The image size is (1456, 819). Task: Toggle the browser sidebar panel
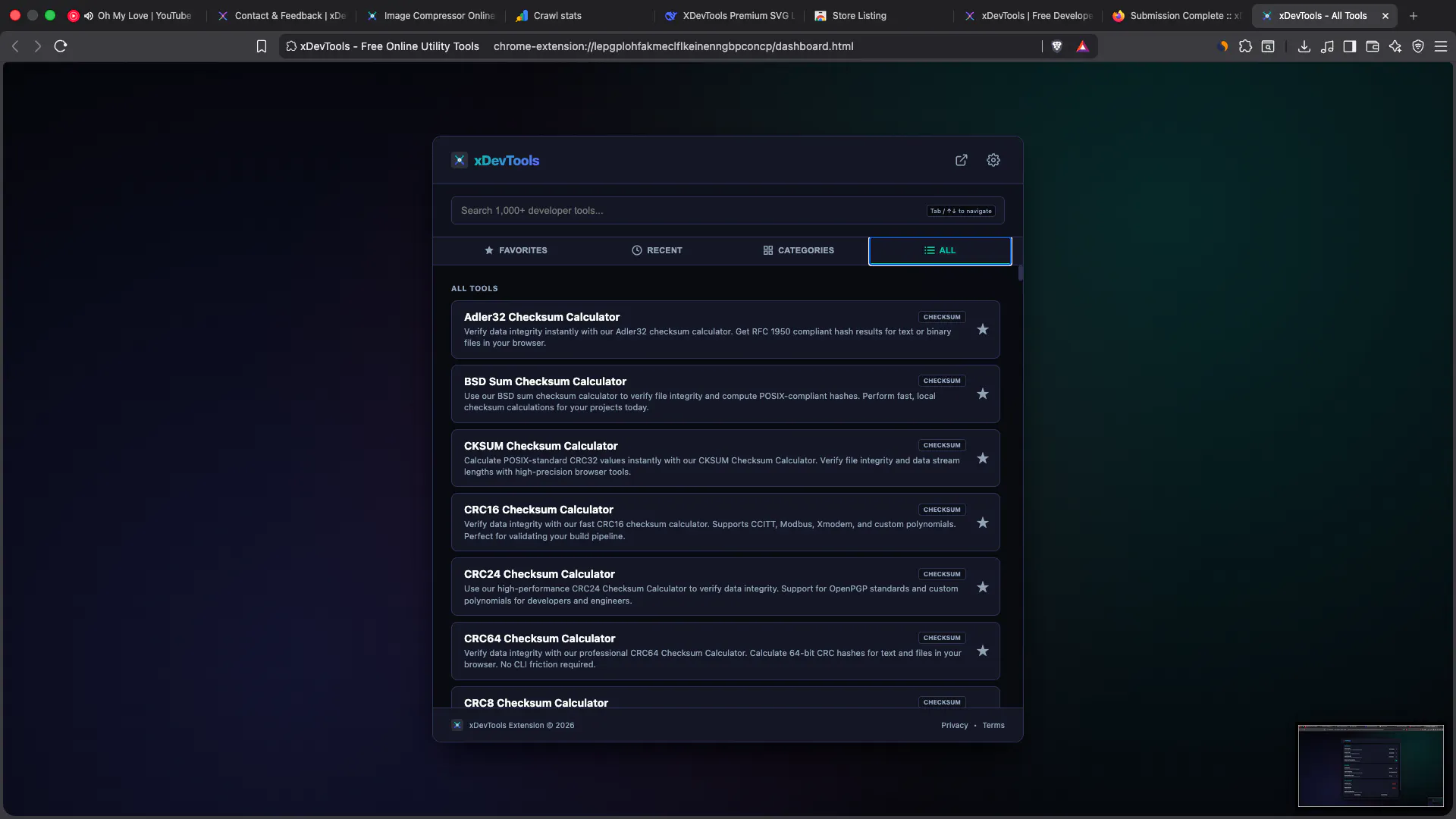tap(1350, 46)
